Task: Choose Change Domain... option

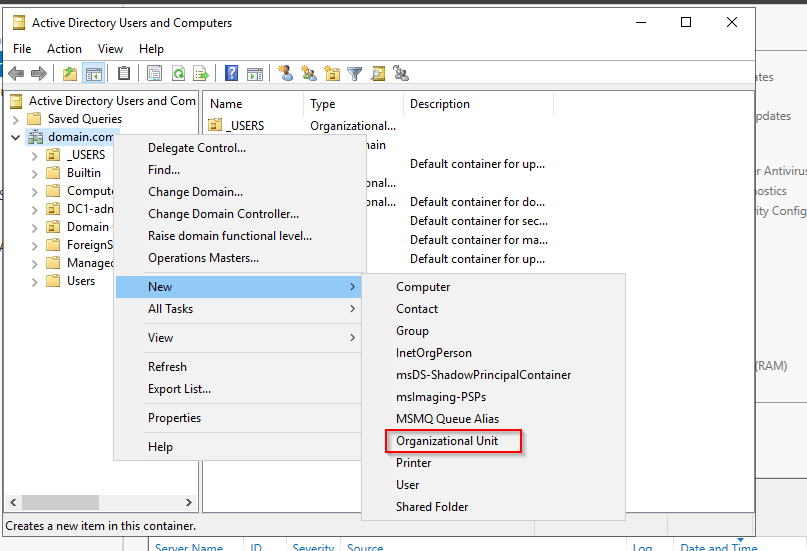Action: pyautogui.click(x=239, y=192)
